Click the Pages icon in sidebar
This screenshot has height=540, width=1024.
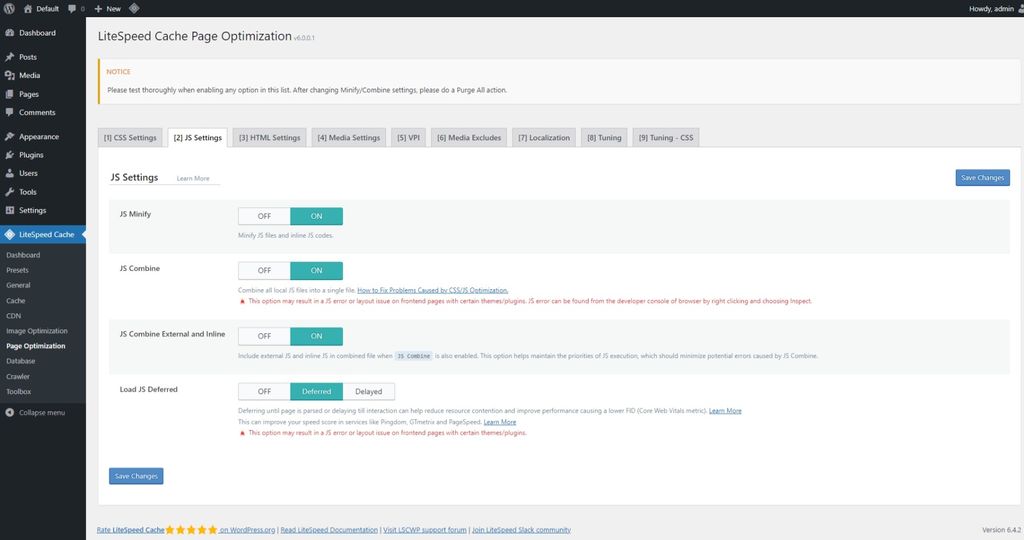(10, 94)
